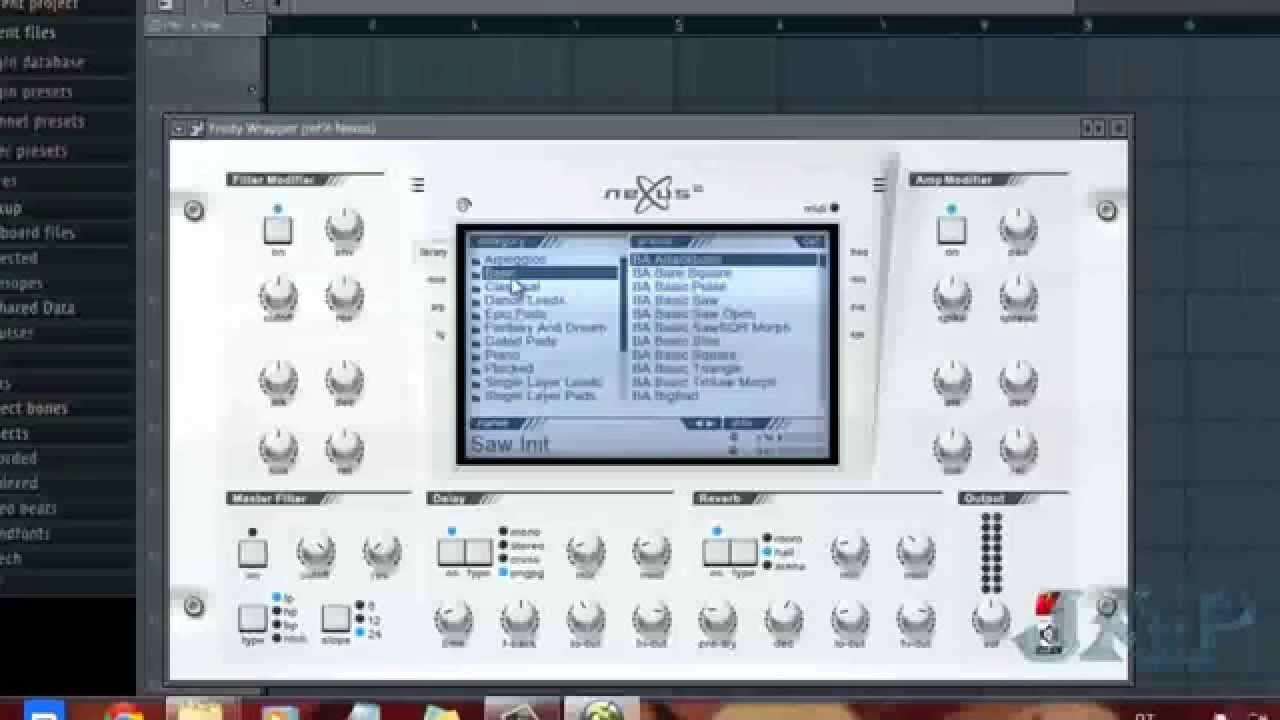Image resolution: width=1280 pixels, height=720 pixels.
Task: Load the BA Basic Pulse preset
Action: pos(679,287)
